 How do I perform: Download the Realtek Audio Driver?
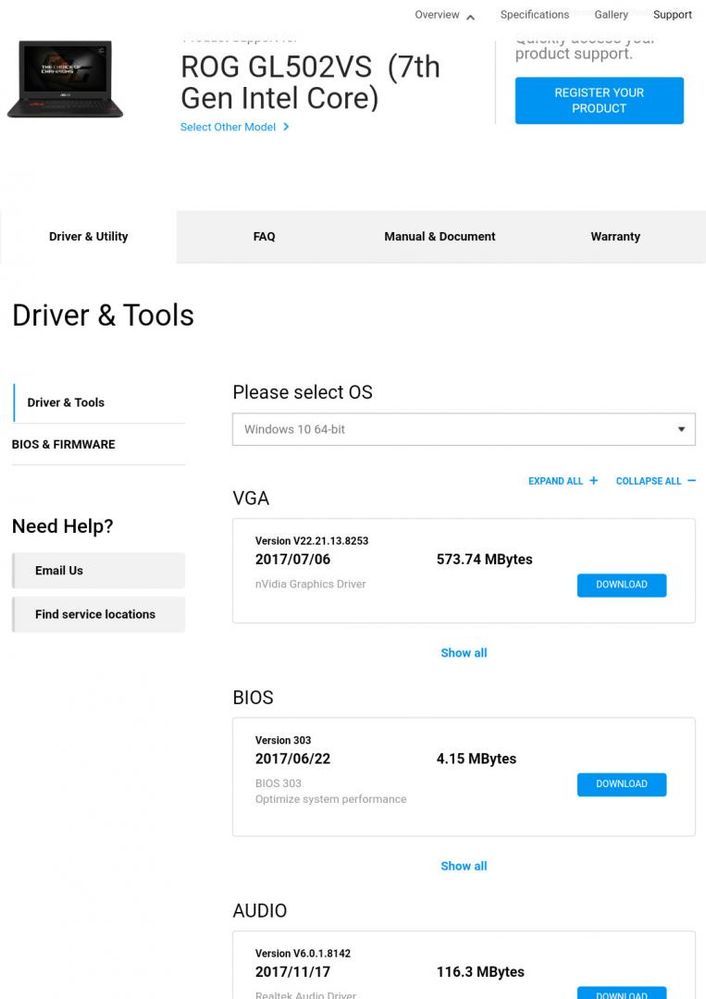621,994
